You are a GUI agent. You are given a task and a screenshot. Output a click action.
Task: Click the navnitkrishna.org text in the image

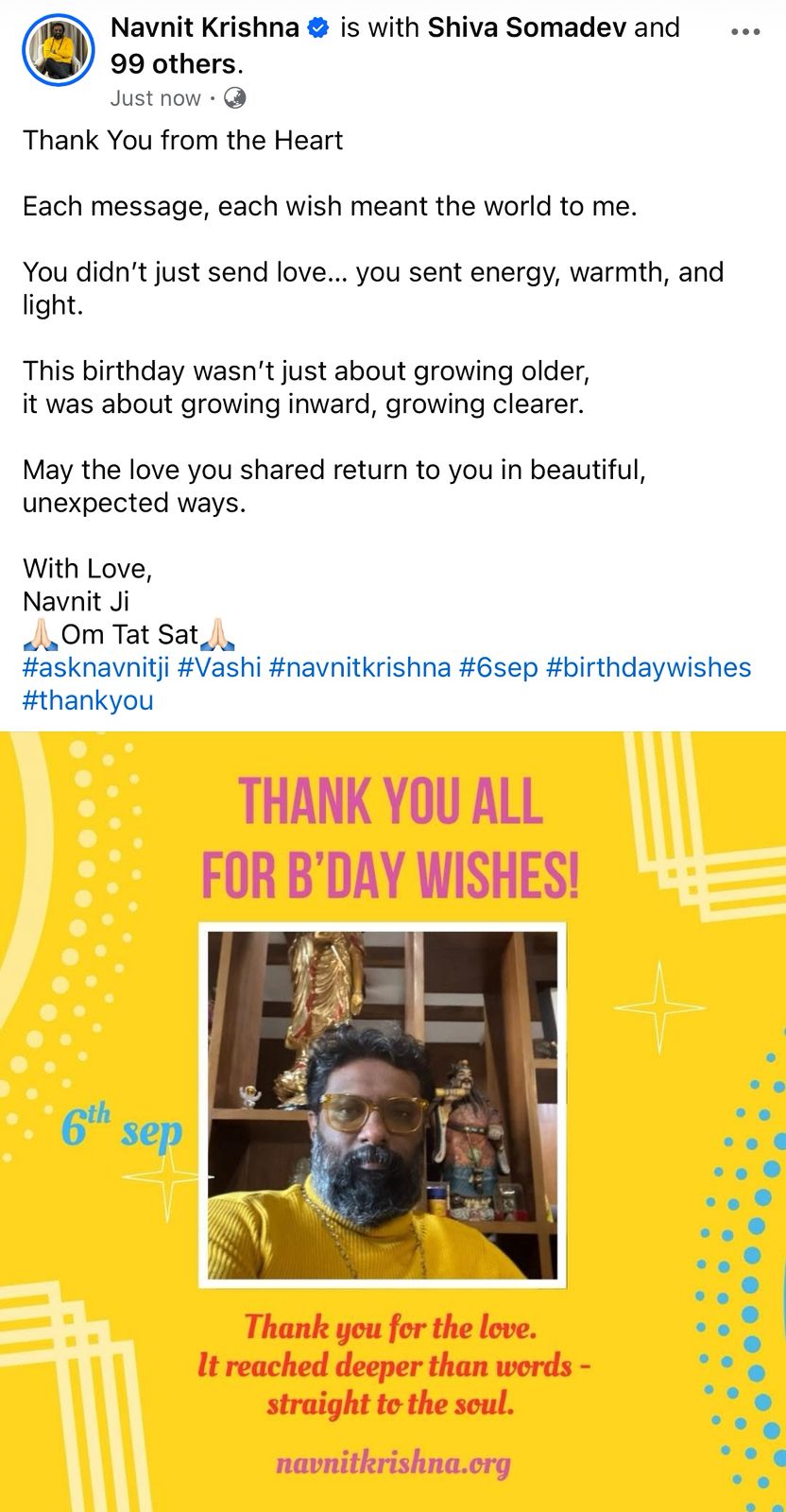pyautogui.click(x=393, y=1464)
